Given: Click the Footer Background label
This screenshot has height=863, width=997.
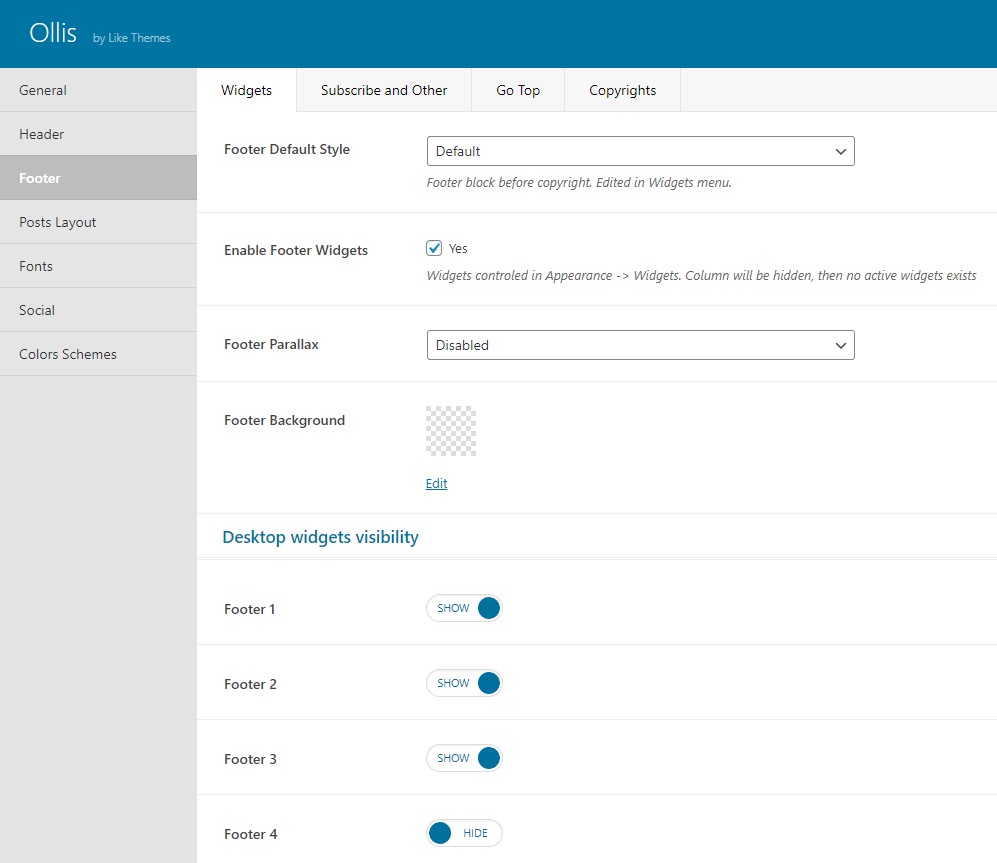Looking at the screenshot, I should 284,420.
